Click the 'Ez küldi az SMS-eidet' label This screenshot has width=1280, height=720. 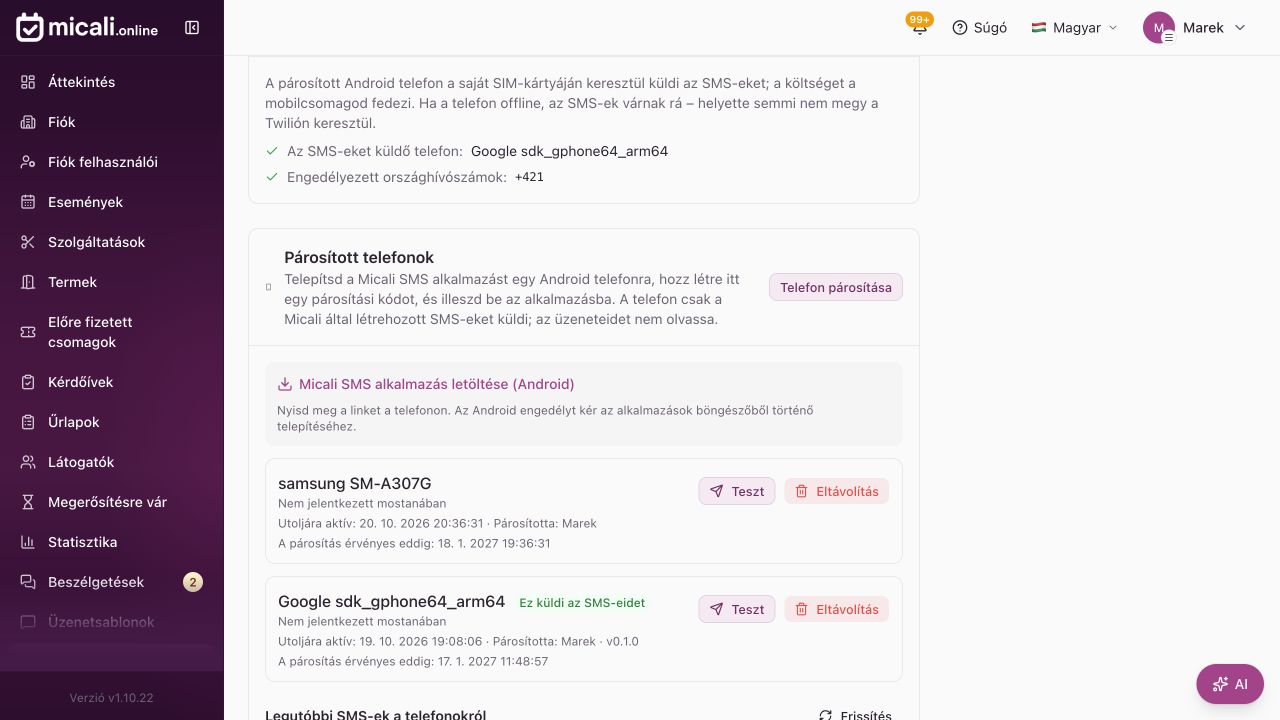click(582, 603)
